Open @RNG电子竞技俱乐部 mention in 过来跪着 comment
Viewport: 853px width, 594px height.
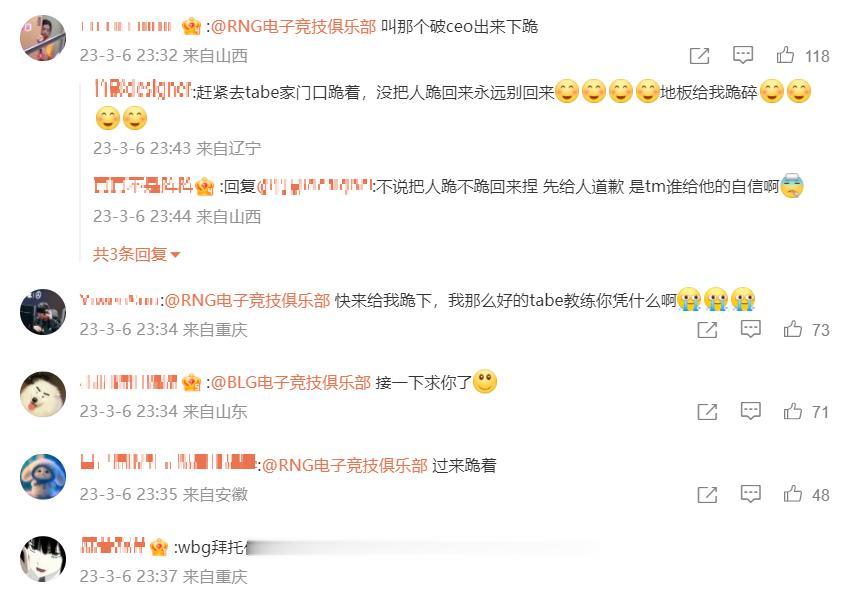click(x=345, y=465)
